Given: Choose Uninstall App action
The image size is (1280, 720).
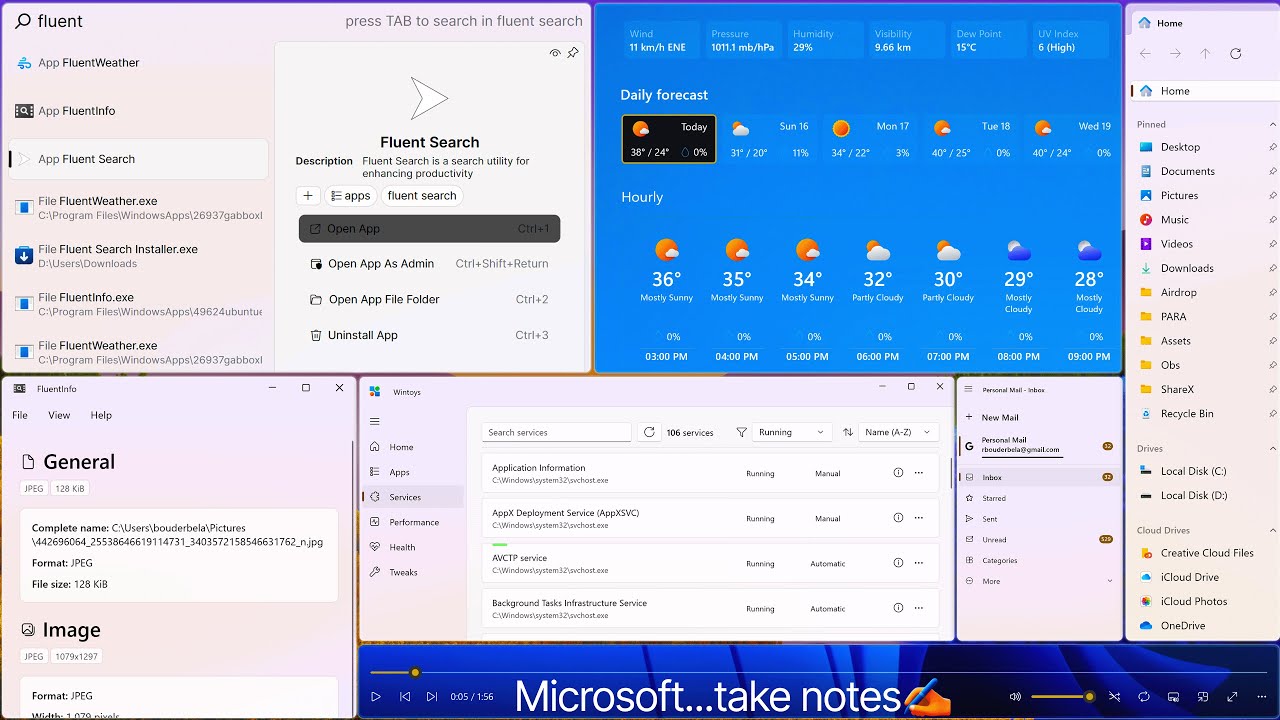Looking at the screenshot, I should pyautogui.click(x=429, y=335).
